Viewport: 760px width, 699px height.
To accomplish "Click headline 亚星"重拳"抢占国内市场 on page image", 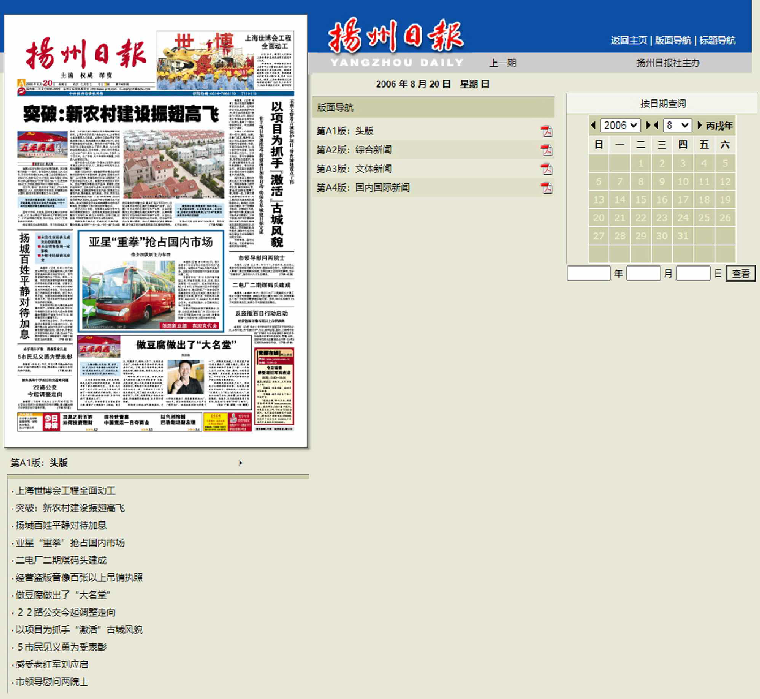I will pyautogui.click(x=151, y=242).
